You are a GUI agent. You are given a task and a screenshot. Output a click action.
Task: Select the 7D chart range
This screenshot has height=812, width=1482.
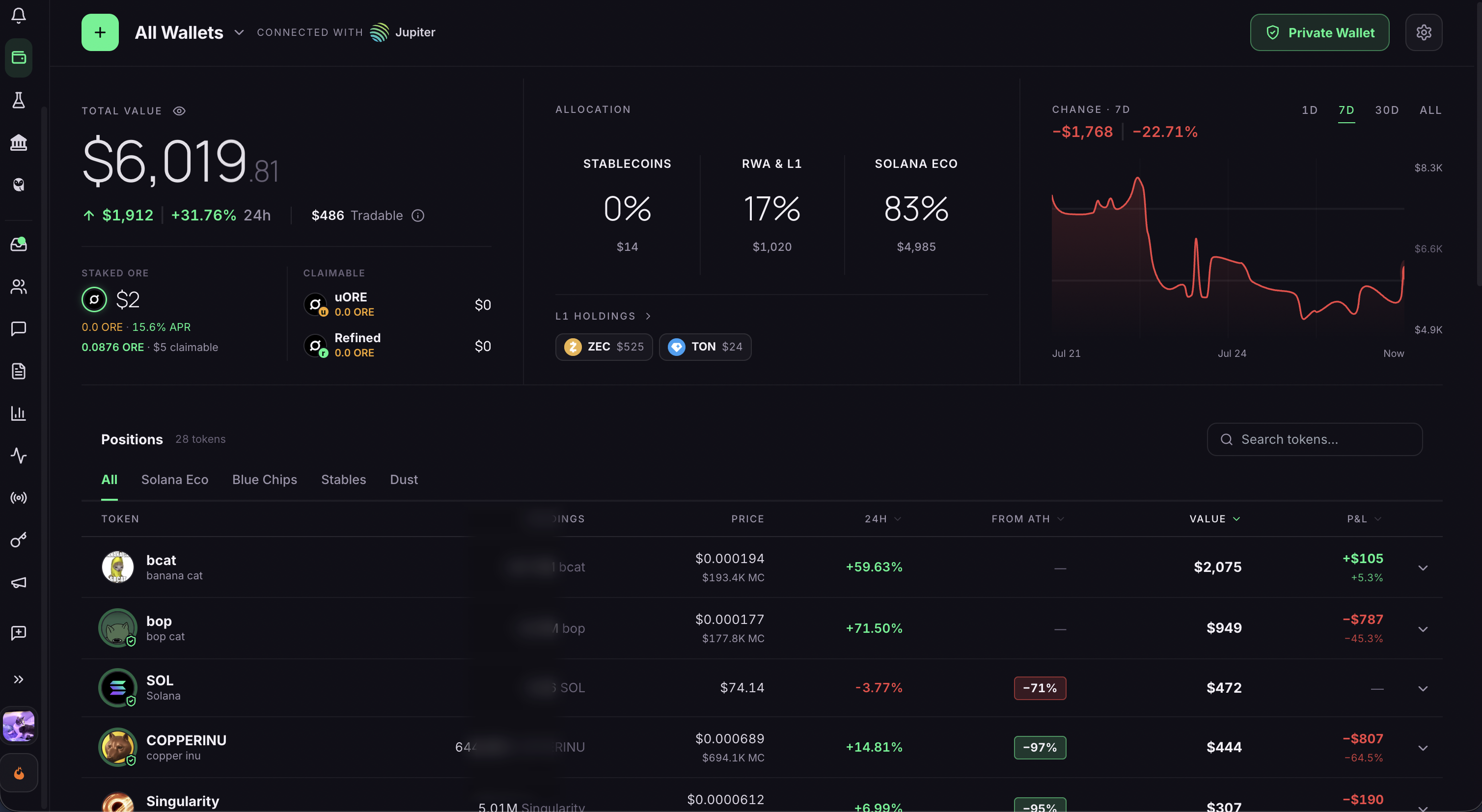tap(1347, 110)
